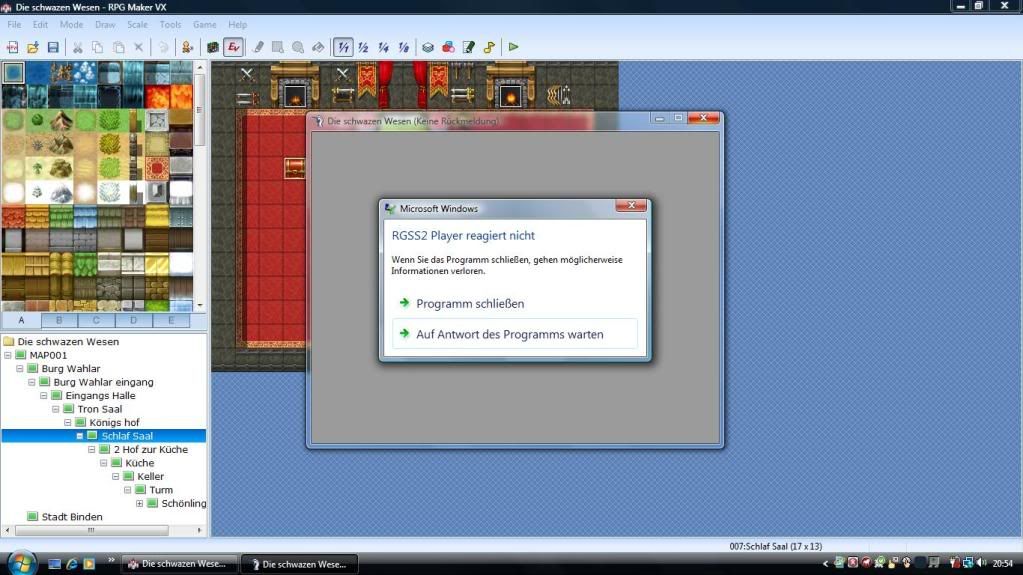Switch to Map editing mode icon
Screen dimensions: 1023x575
pos(213,47)
